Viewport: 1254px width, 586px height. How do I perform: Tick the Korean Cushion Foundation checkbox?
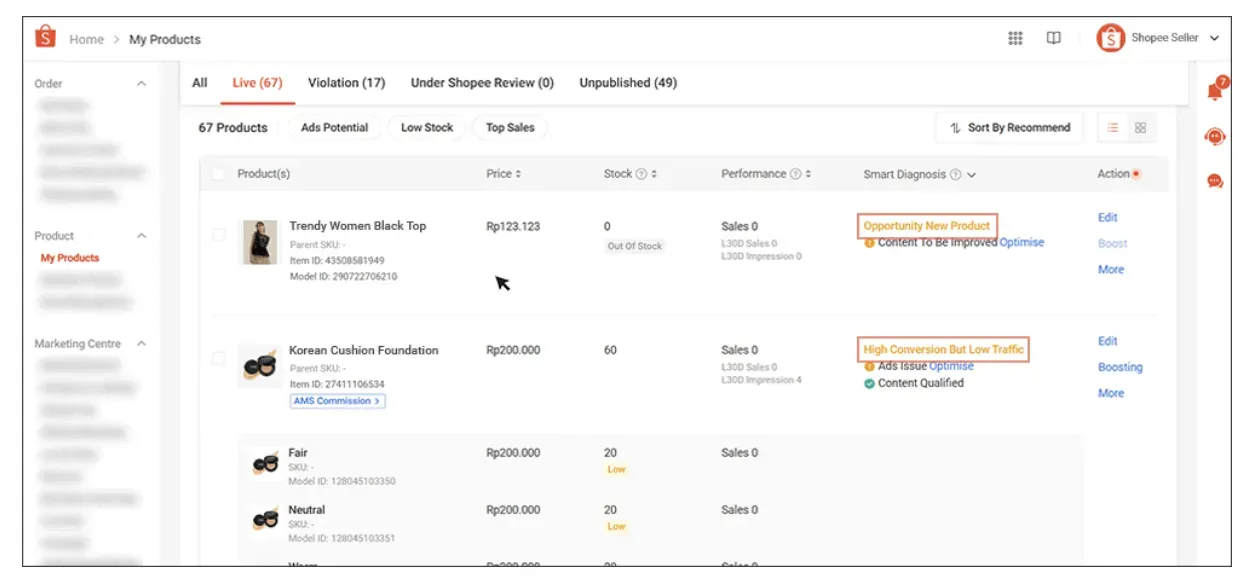pyautogui.click(x=218, y=358)
